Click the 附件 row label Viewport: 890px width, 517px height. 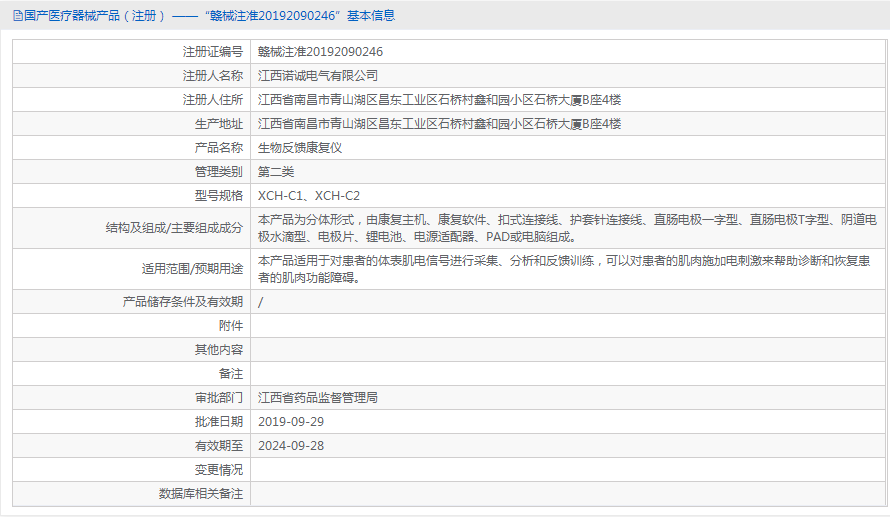click(x=230, y=325)
